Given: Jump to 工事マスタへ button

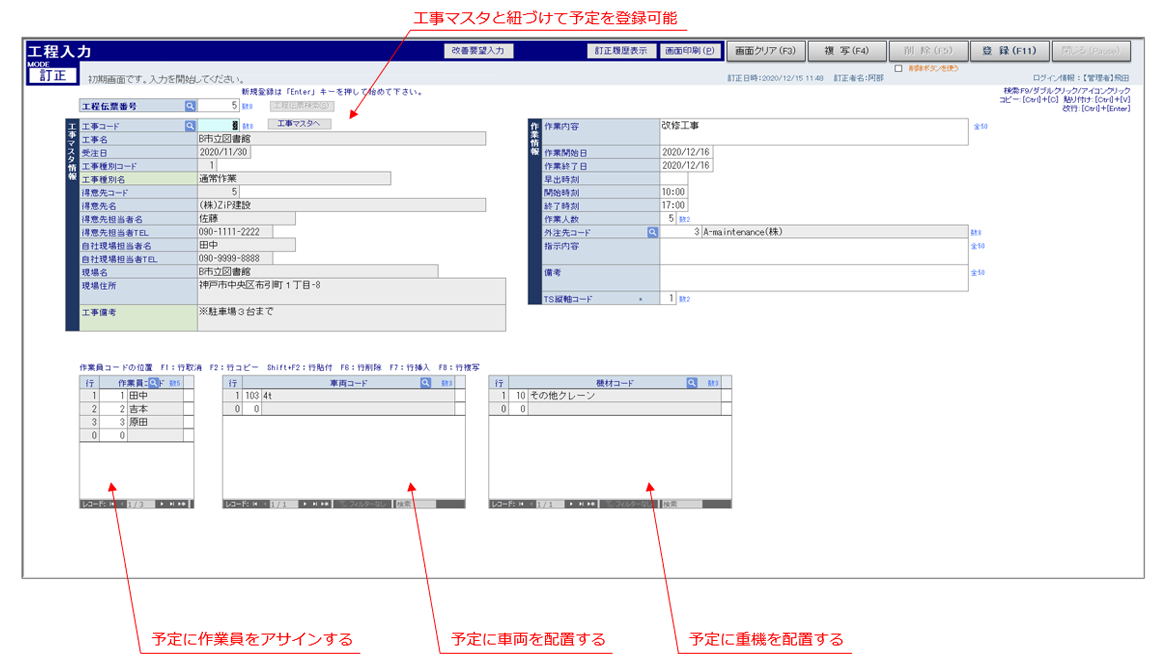Looking at the screenshot, I should pos(298,125).
